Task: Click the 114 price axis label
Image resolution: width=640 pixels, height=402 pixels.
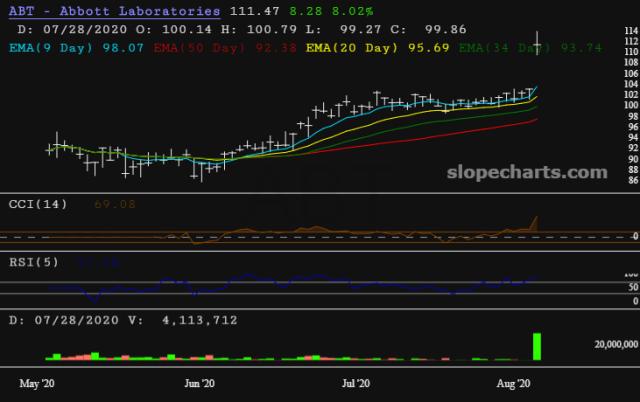Action: 631,31
